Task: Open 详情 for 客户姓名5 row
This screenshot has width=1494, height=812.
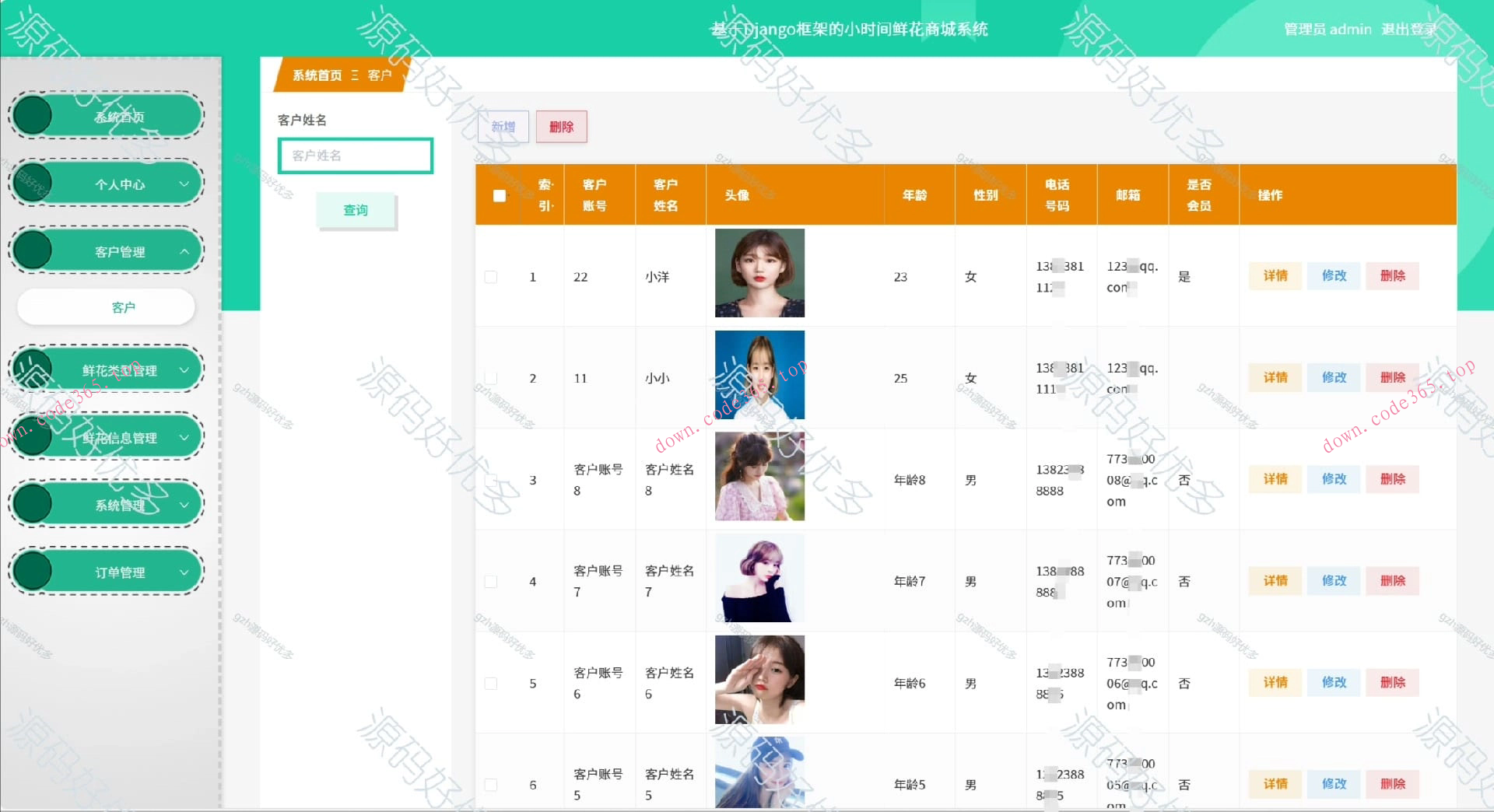Action: [x=1275, y=784]
